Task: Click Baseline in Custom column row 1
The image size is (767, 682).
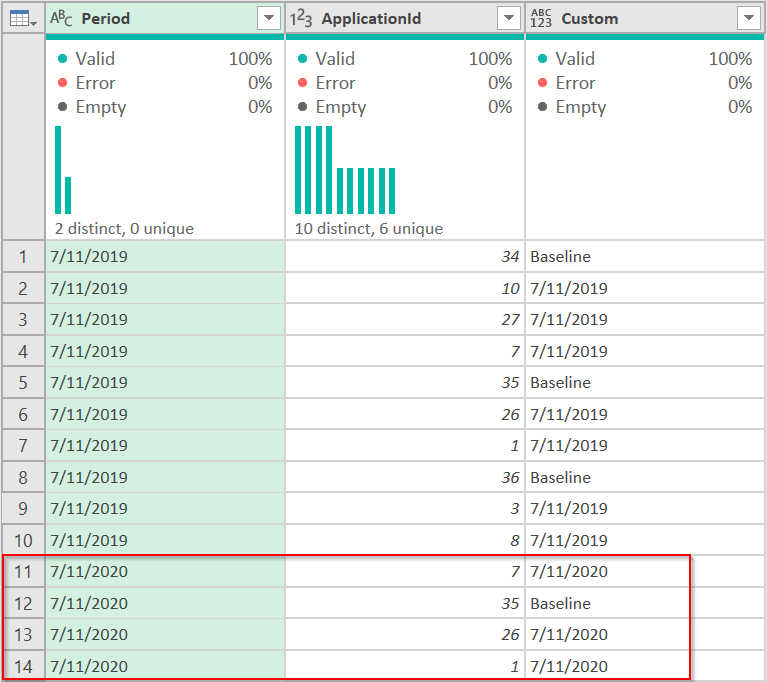Action: click(x=645, y=256)
